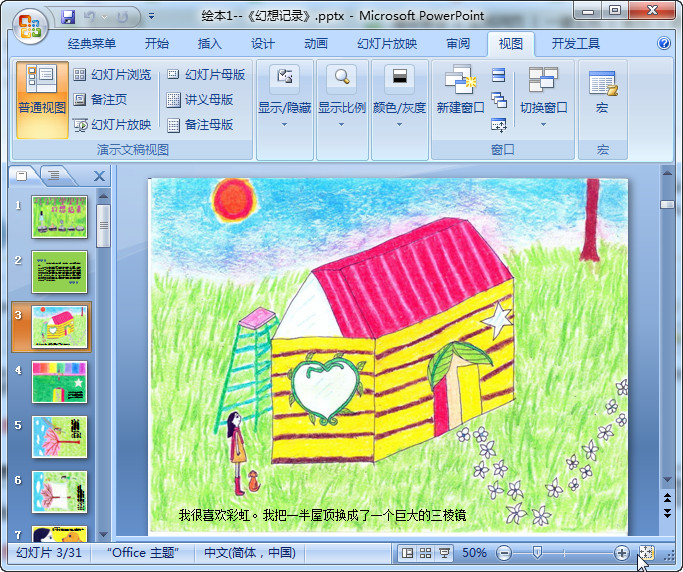Viewport: 683px width, 572px height.
Task: Click thumbnail pane scroll up arrow
Action: [103, 196]
